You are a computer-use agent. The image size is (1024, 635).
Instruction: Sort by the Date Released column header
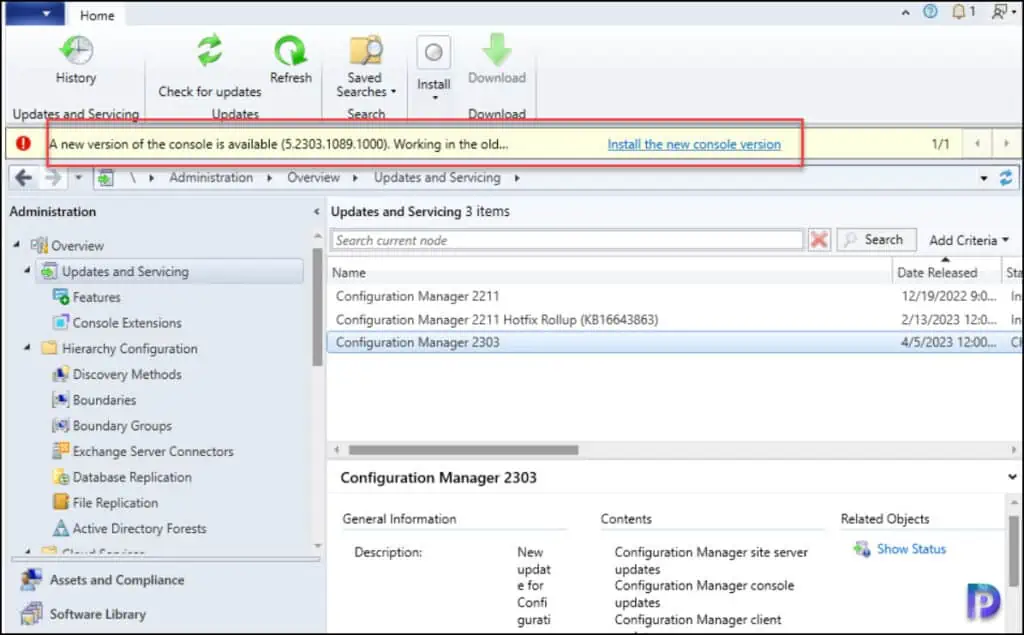pyautogui.click(x=946, y=272)
